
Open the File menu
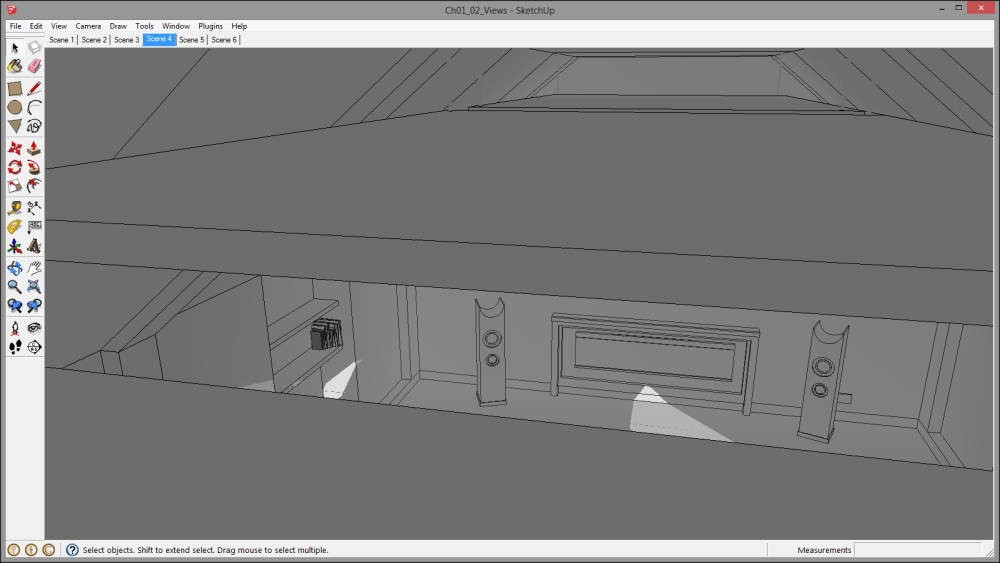click(x=15, y=26)
